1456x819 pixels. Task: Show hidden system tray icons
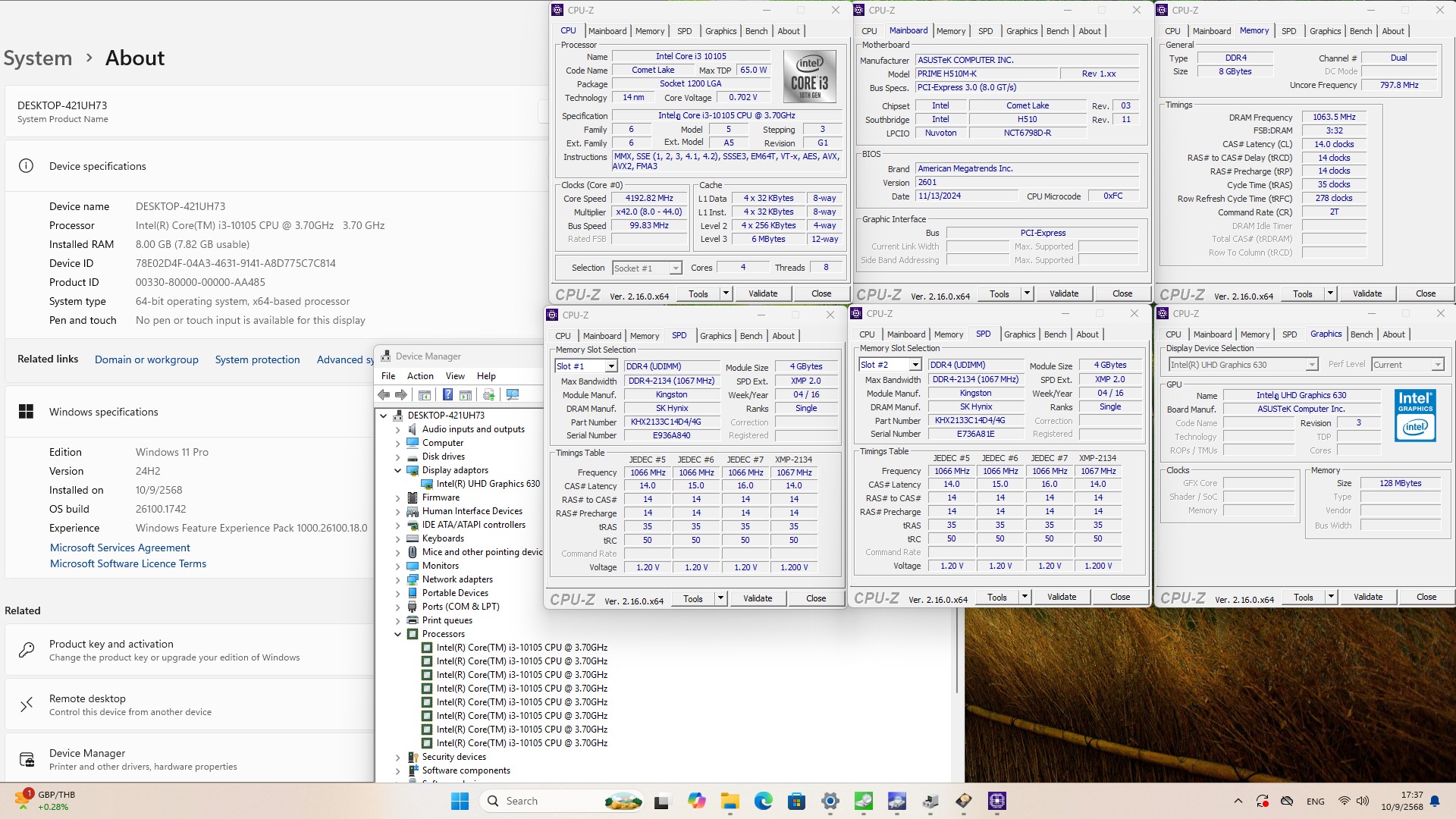pos(1238,801)
